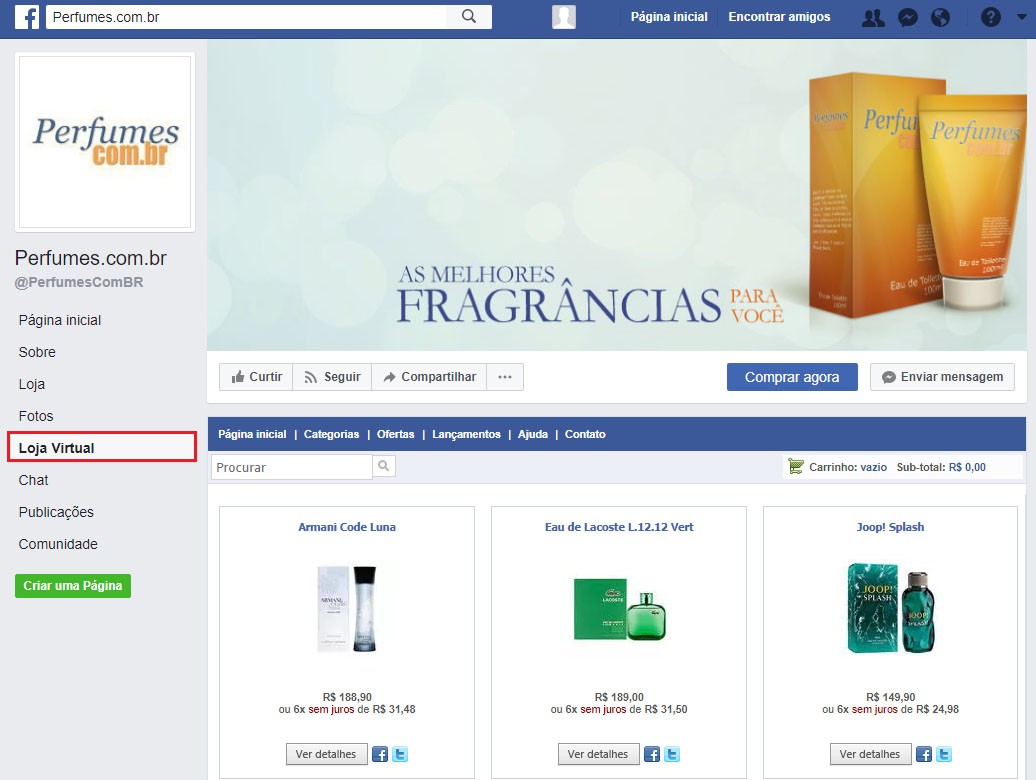Open Página inicial in top bar
The height and width of the screenshot is (780, 1036).
(669, 17)
